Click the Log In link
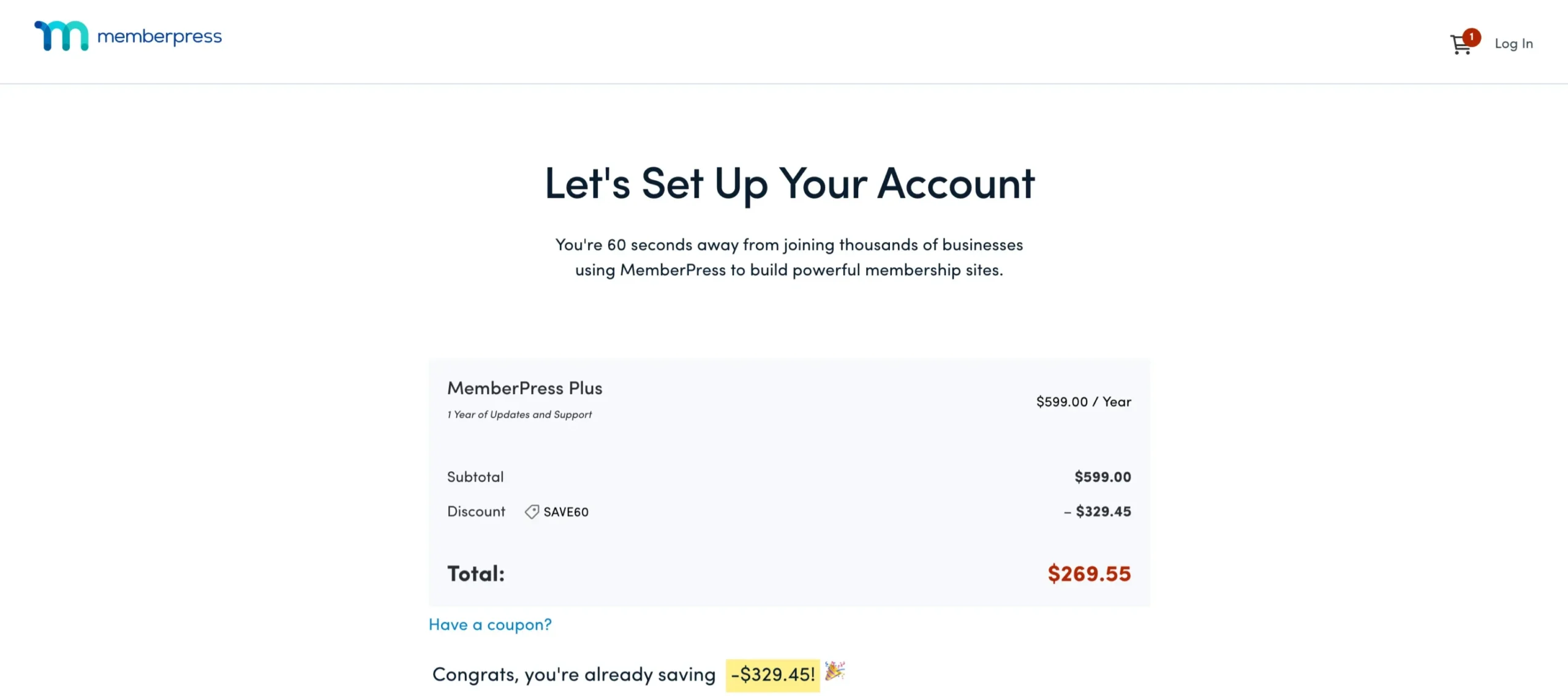The width and height of the screenshot is (1568, 696). click(x=1513, y=43)
